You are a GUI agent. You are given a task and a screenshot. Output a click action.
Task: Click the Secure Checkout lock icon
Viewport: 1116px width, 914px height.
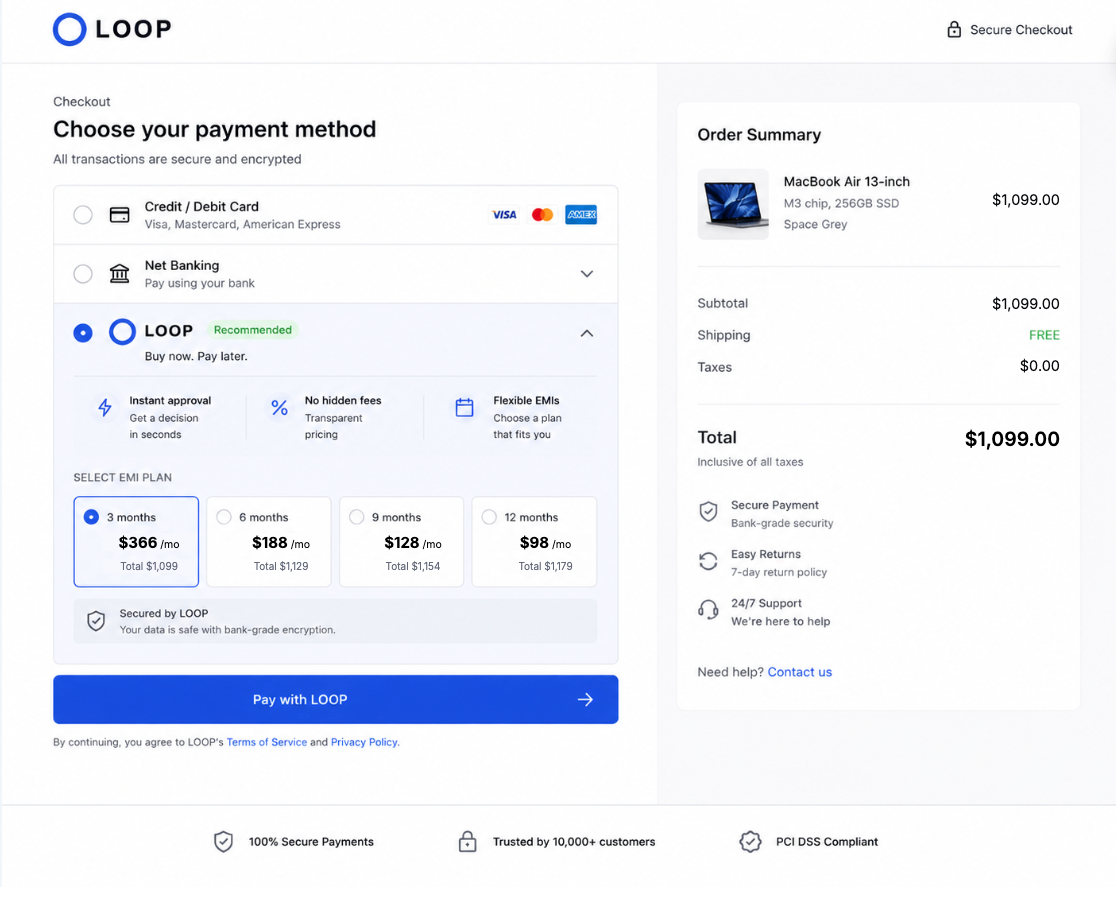tap(954, 29)
